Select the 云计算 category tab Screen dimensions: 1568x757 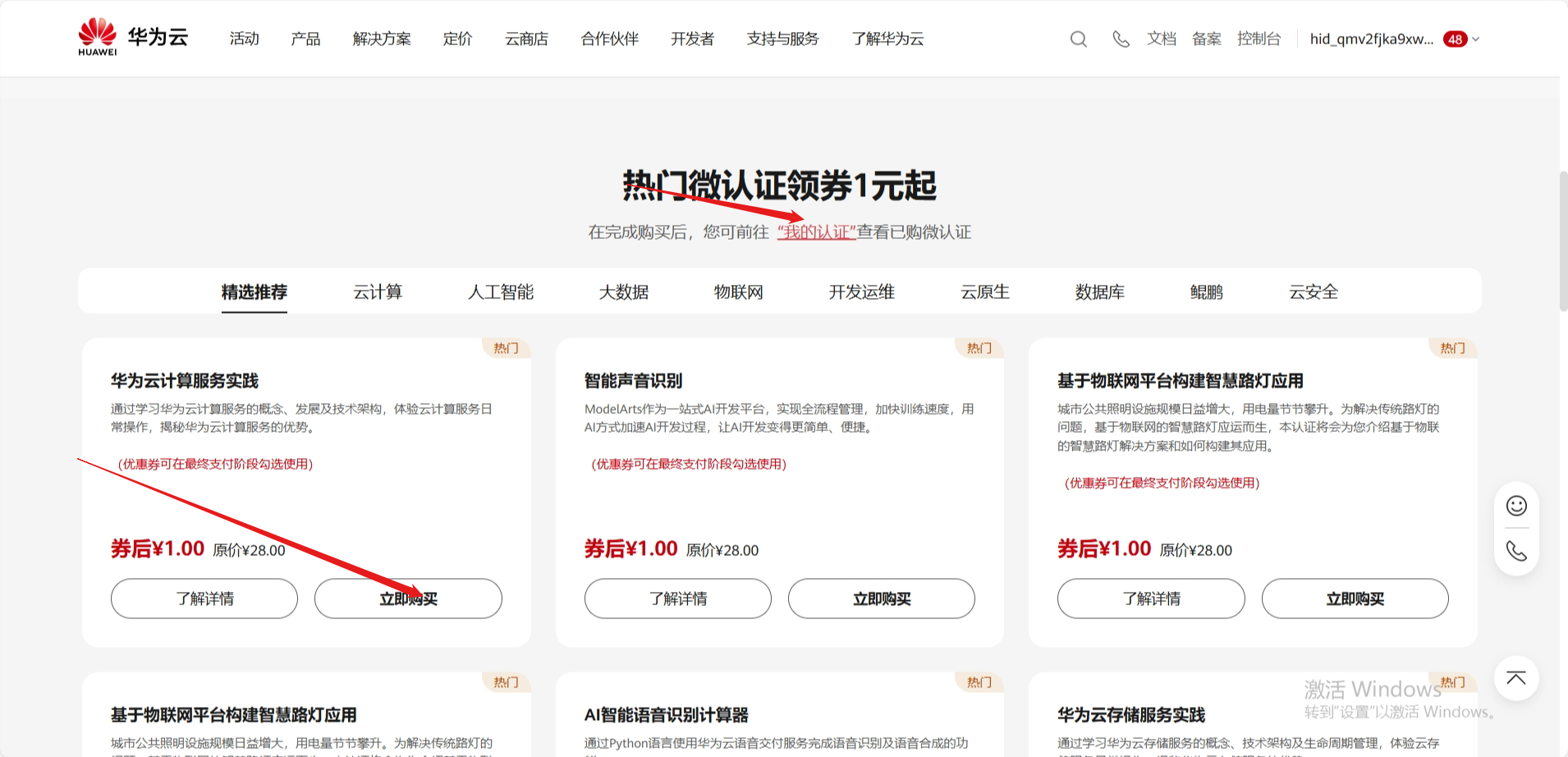tap(378, 292)
